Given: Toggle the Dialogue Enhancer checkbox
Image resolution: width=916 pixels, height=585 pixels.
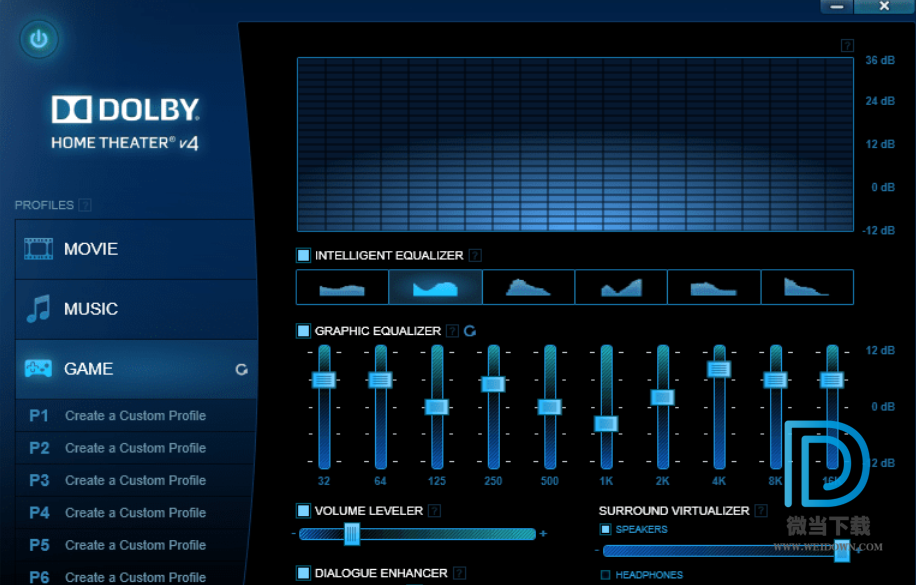Looking at the screenshot, I should (303, 573).
